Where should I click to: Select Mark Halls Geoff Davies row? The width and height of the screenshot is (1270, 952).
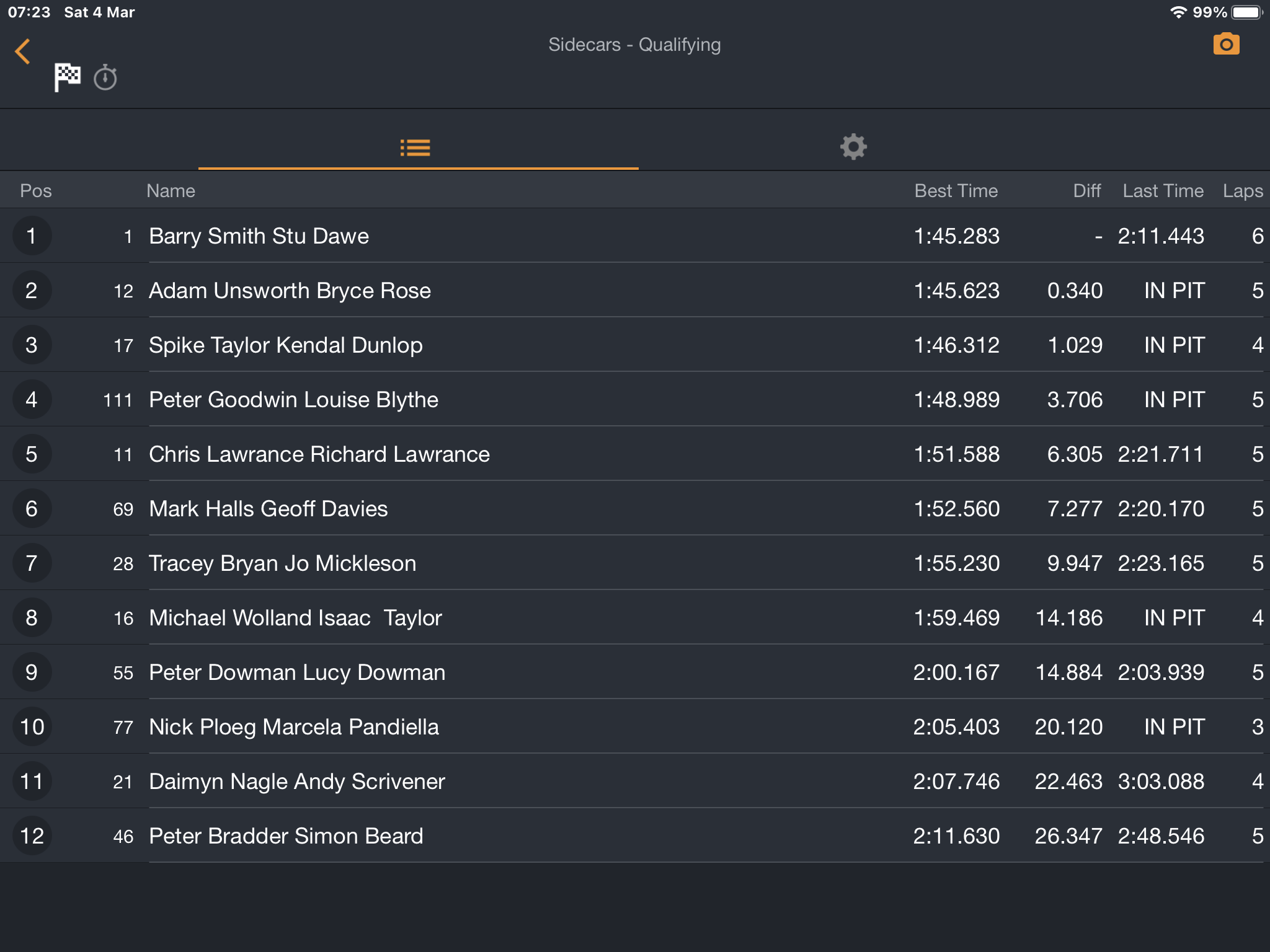pos(635,509)
